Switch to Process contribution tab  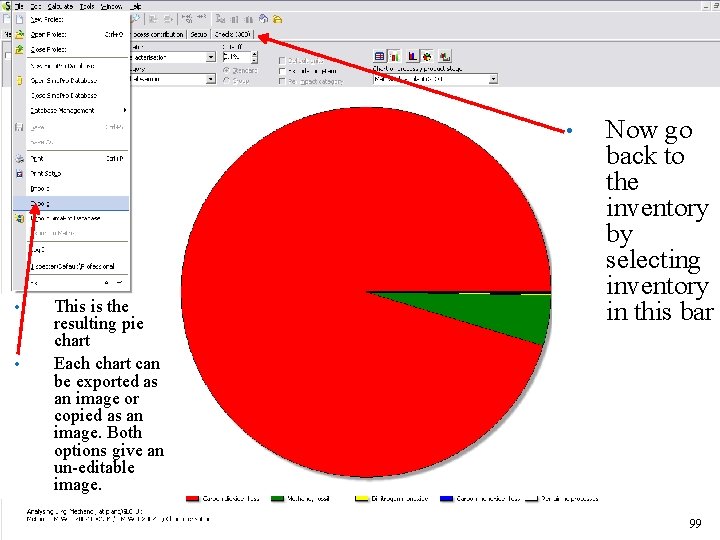pos(158,34)
